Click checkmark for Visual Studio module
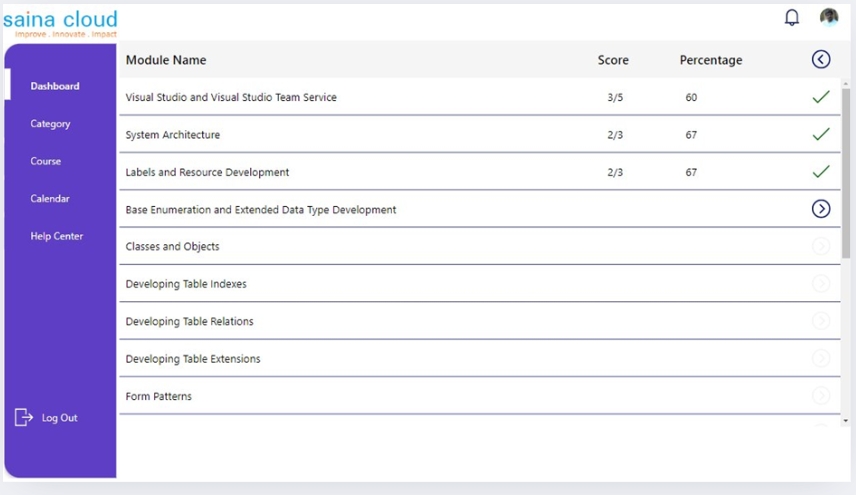The width and height of the screenshot is (856, 495). (821, 97)
